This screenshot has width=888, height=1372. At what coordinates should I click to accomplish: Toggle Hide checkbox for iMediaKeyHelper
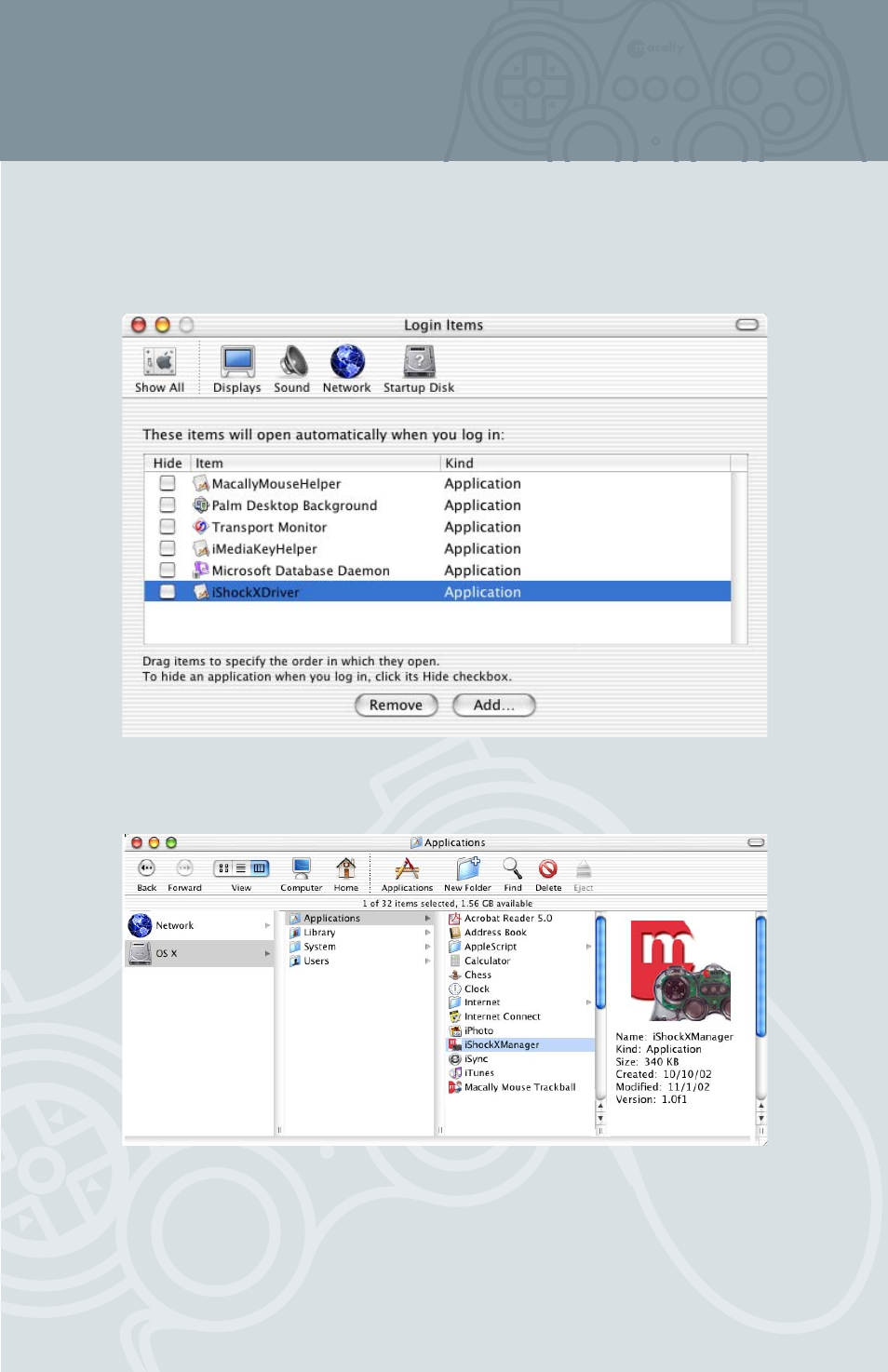point(168,548)
